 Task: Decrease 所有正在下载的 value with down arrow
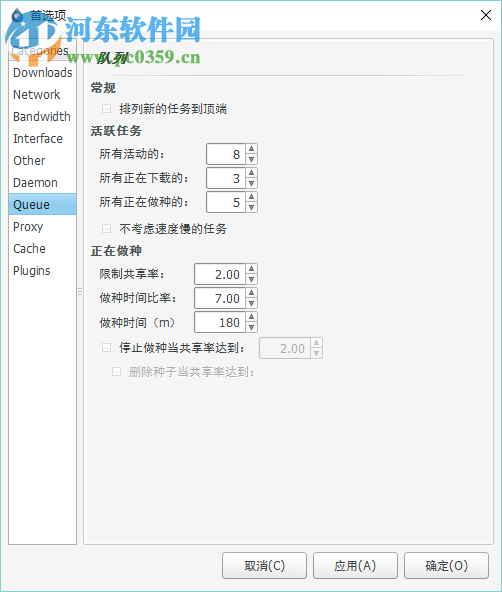click(x=251, y=183)
